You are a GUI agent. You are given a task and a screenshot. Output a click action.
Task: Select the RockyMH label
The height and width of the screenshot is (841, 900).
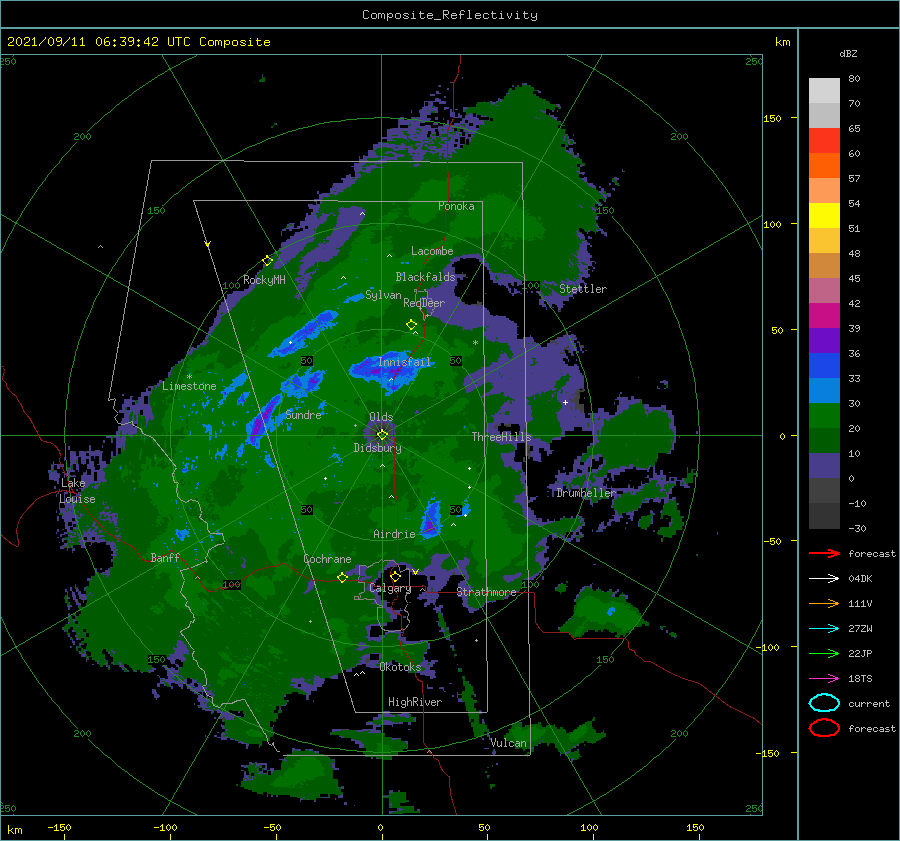[x=264, y=280]
